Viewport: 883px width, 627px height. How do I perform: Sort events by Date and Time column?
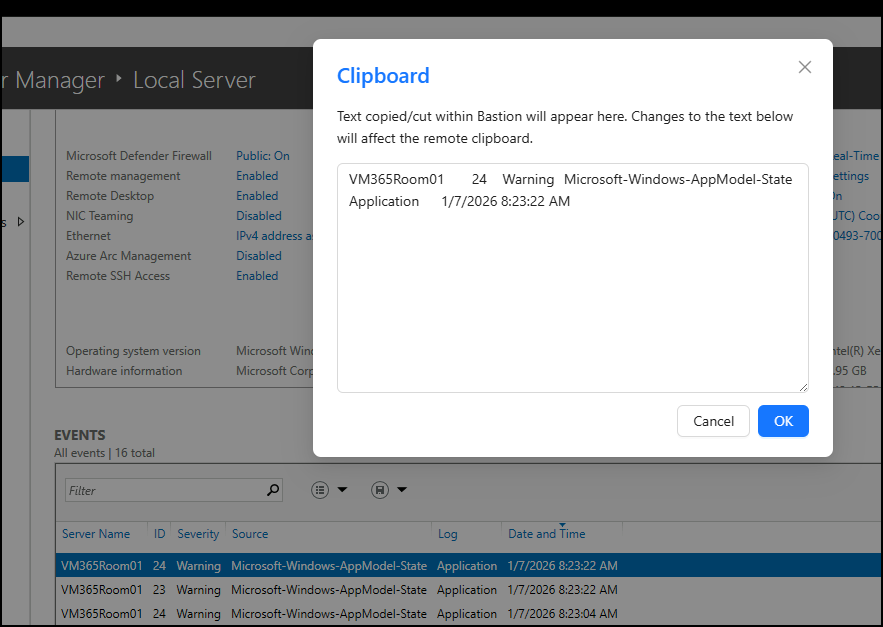tap(546, 534)
